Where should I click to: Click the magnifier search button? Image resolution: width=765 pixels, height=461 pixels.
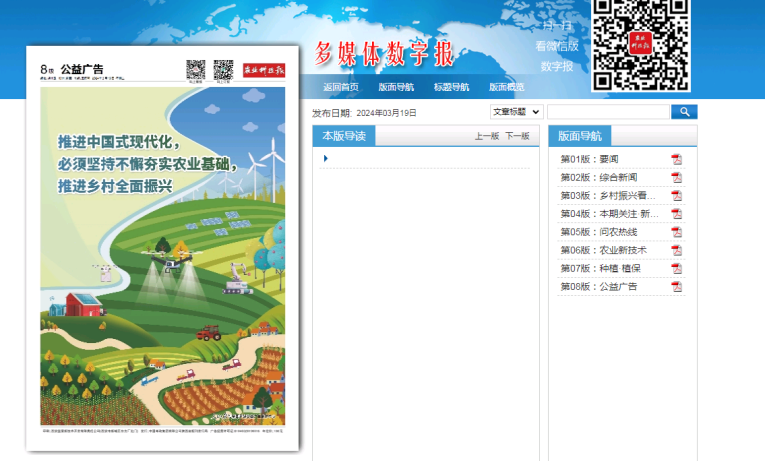[x=684, y=112]
